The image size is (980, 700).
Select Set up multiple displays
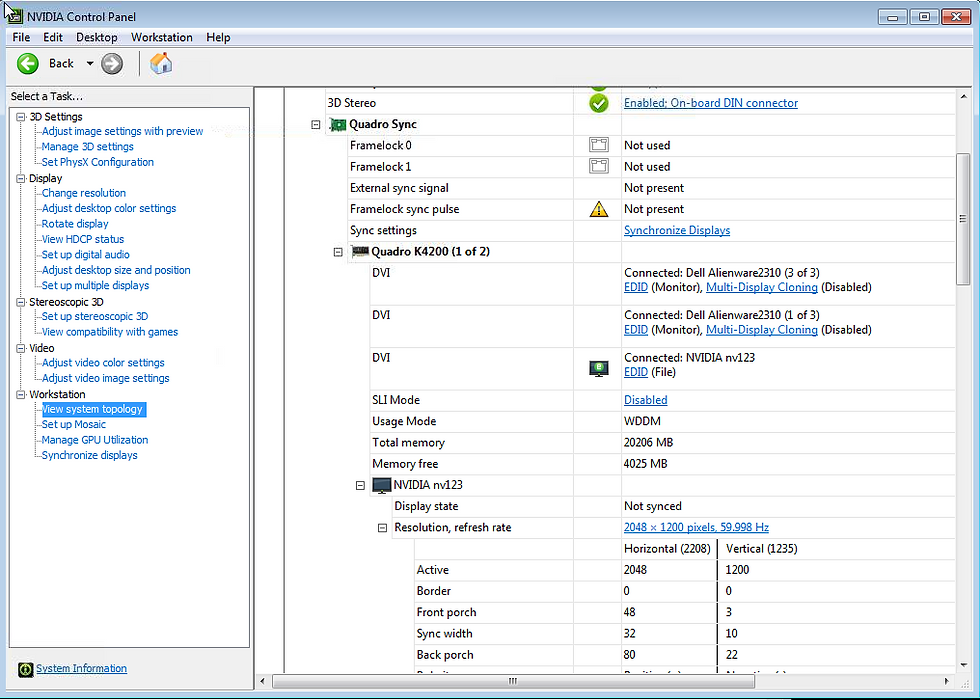pos(95,286)
